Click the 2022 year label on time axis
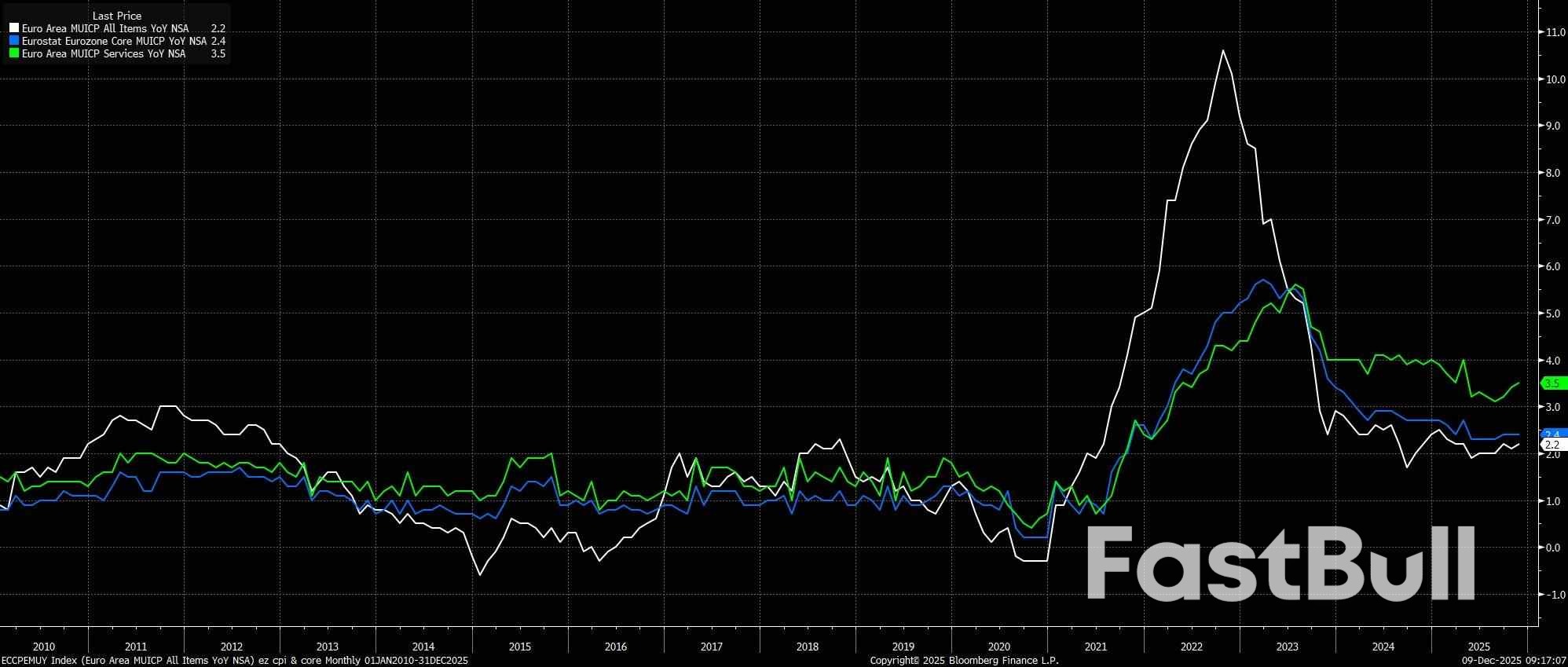This screenshot has height=667, width=1568. 1191,647
